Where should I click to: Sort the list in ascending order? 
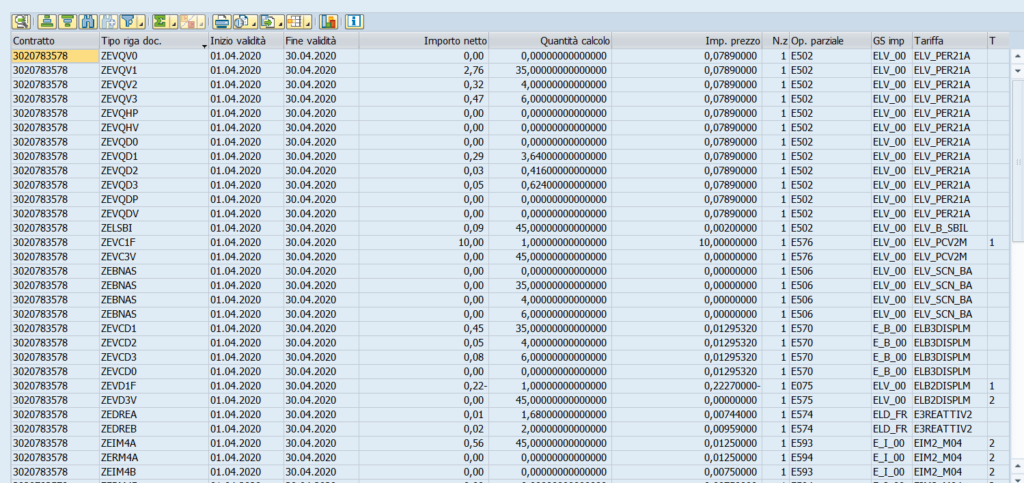point(46,22)
